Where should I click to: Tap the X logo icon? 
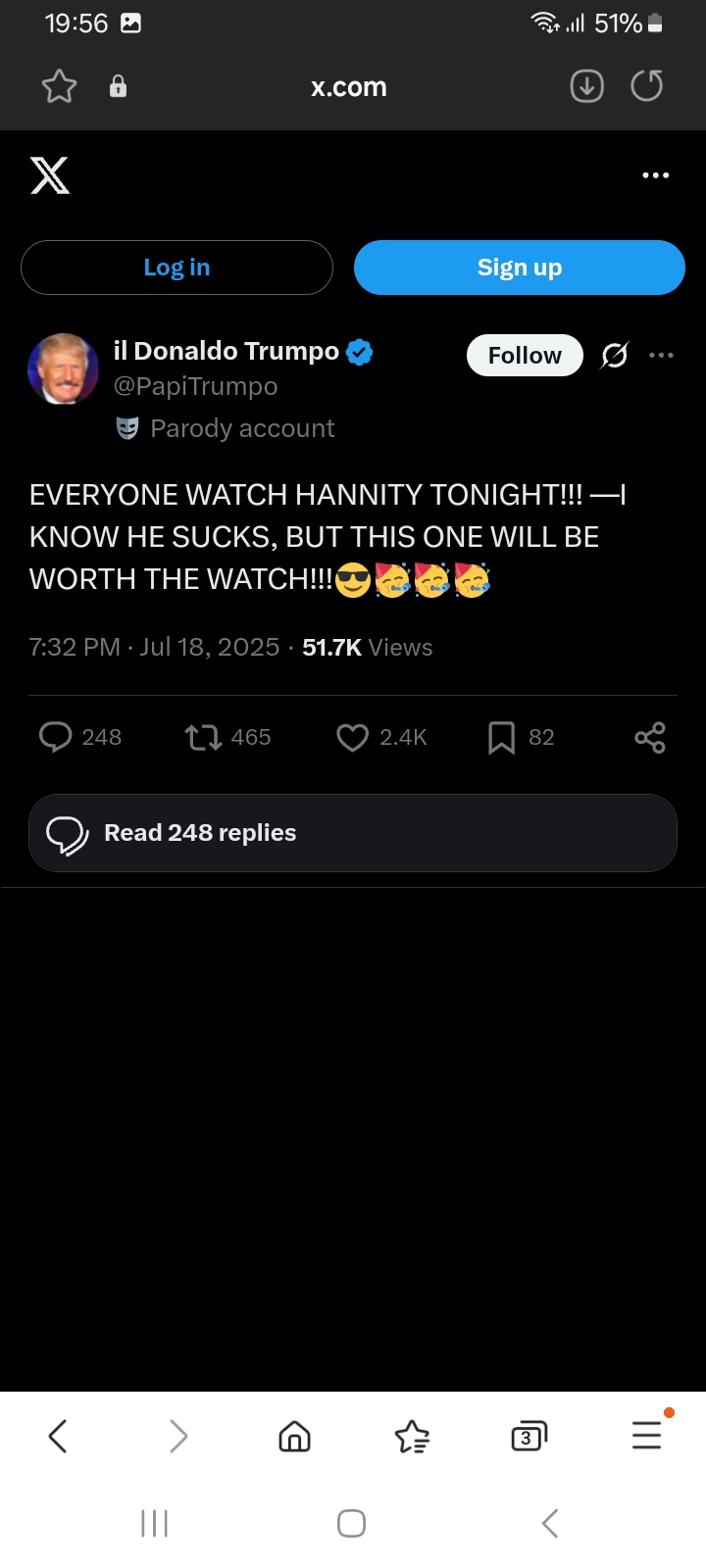point(50,175)
